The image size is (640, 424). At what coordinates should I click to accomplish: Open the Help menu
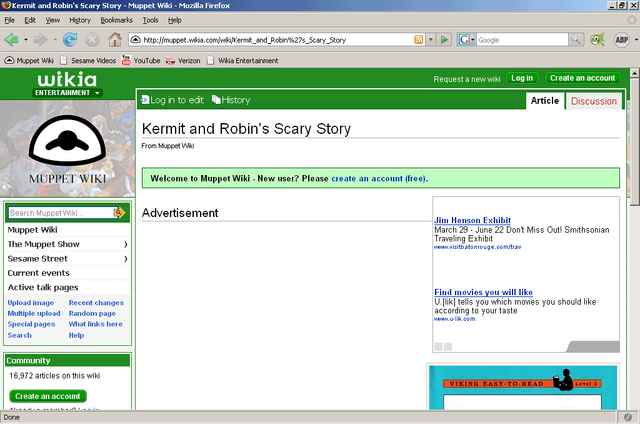pos(175,20)
